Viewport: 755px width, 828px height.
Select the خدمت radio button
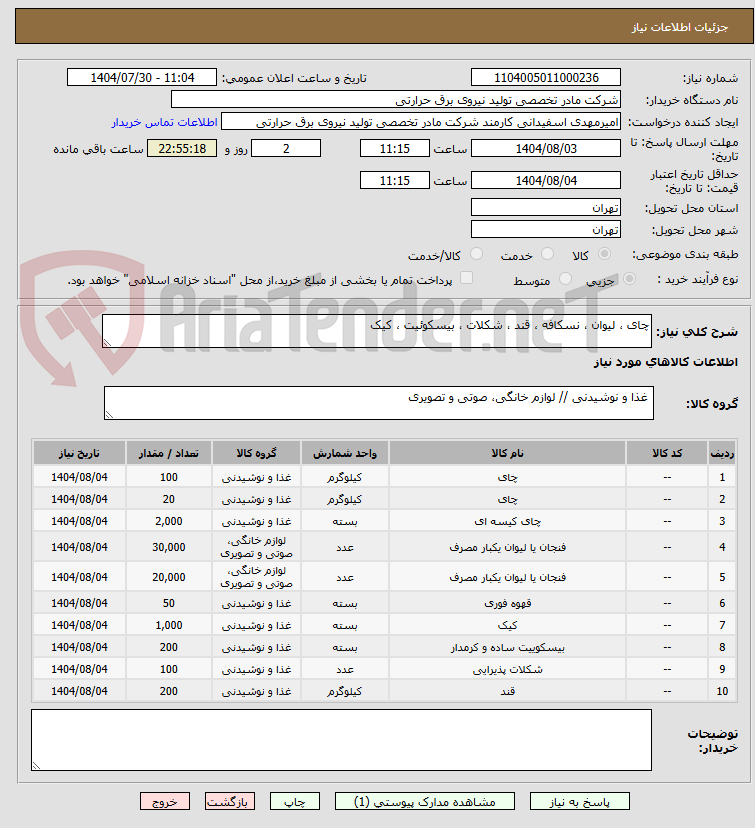coord(548,254)
